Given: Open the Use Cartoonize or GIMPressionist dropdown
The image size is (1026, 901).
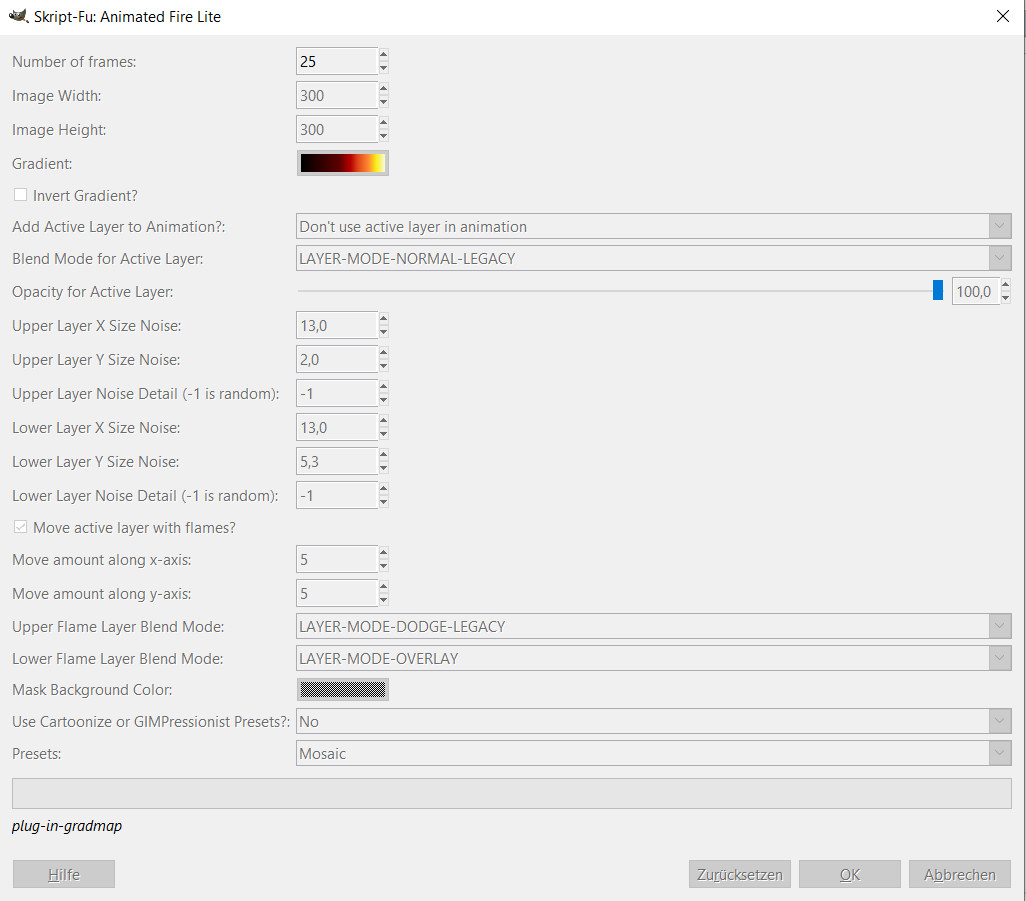Looking at the screenshot, I should tap(654, 721).
